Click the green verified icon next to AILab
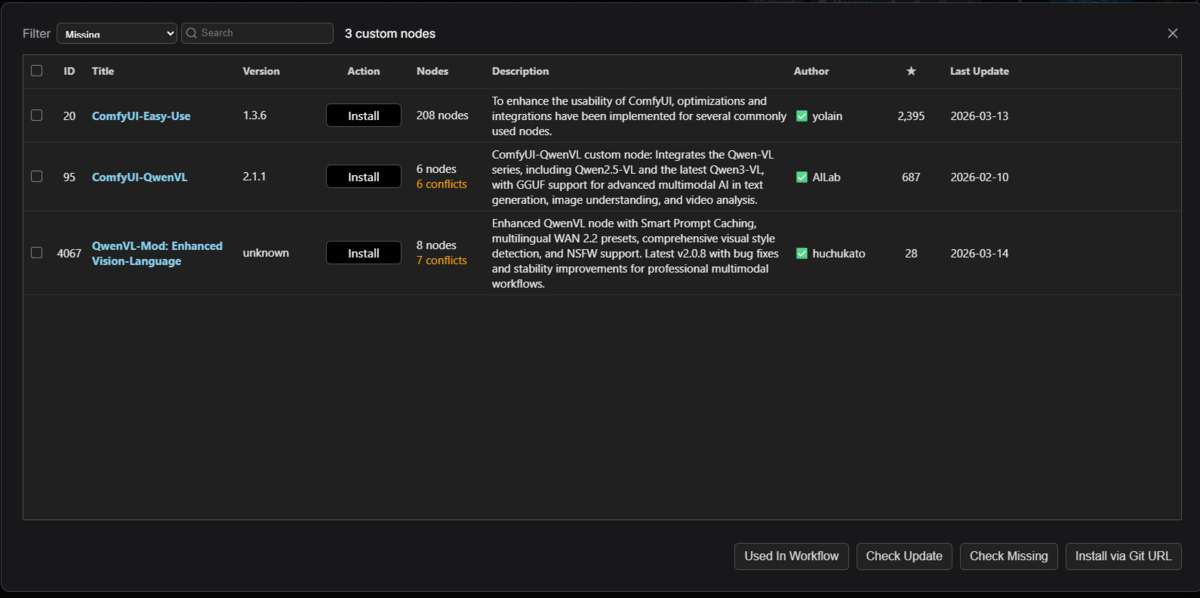 tap(802, 177)
